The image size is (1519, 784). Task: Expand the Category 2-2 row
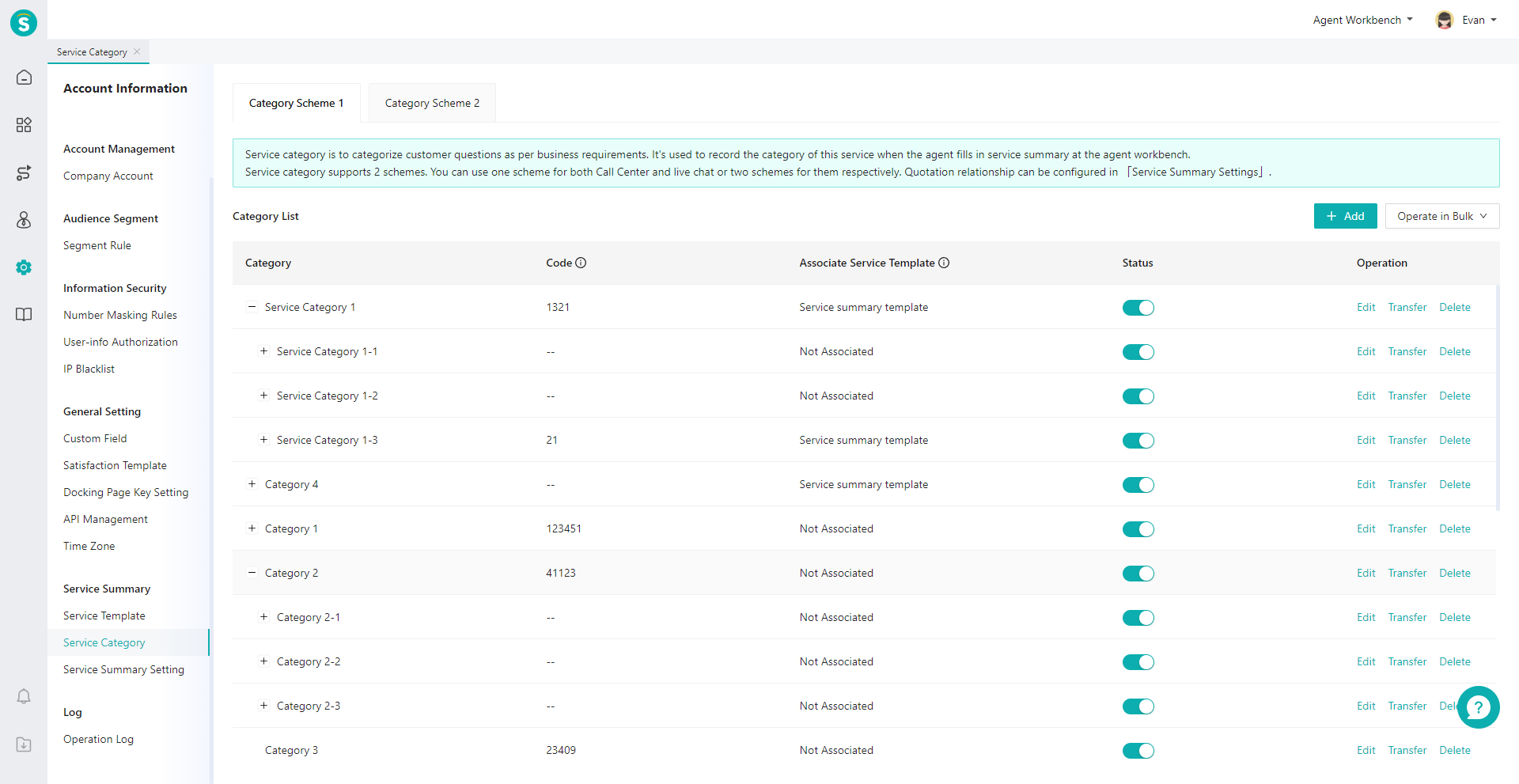[263, 661]
